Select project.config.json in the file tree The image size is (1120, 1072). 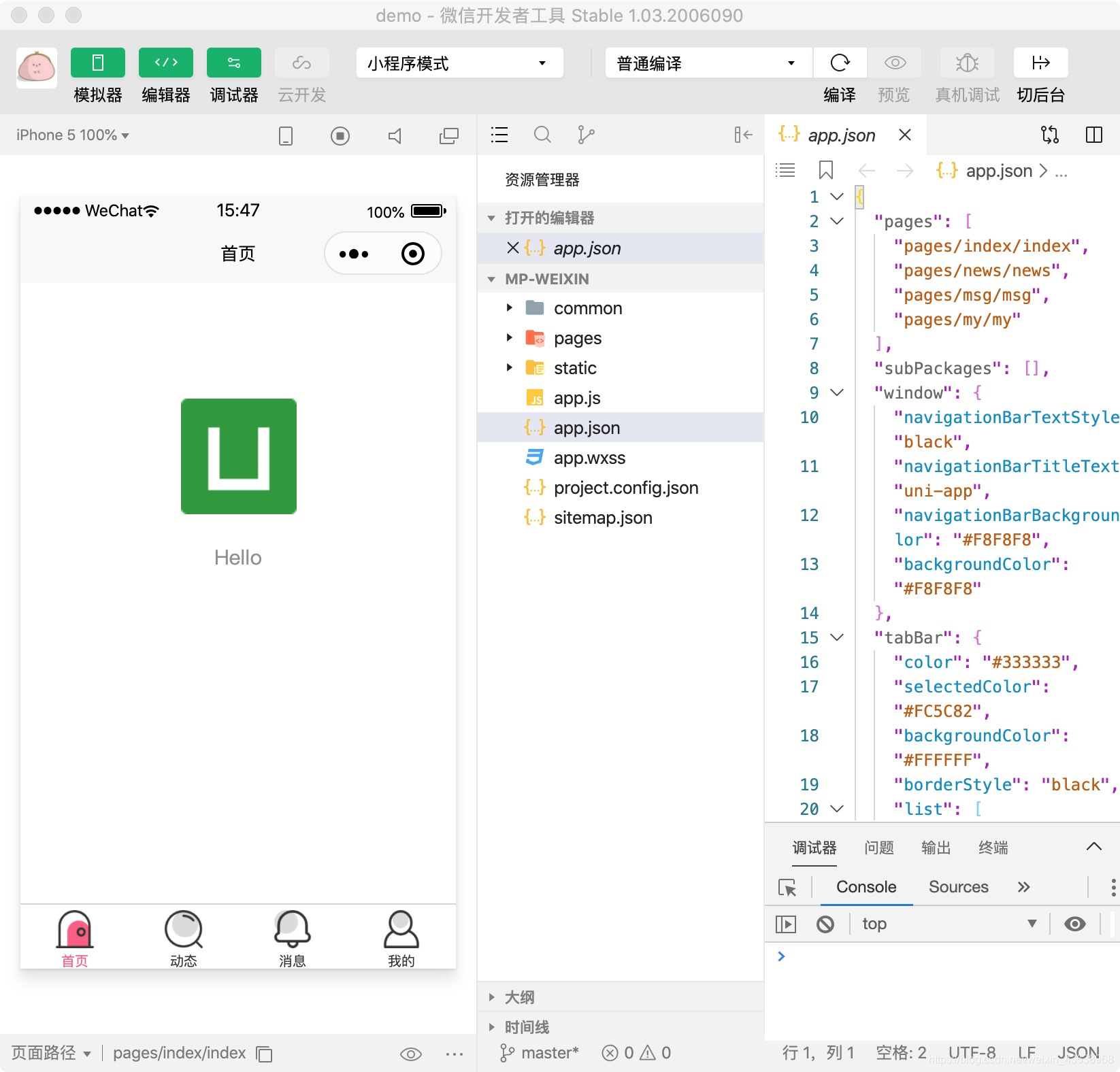click(625, 488)
